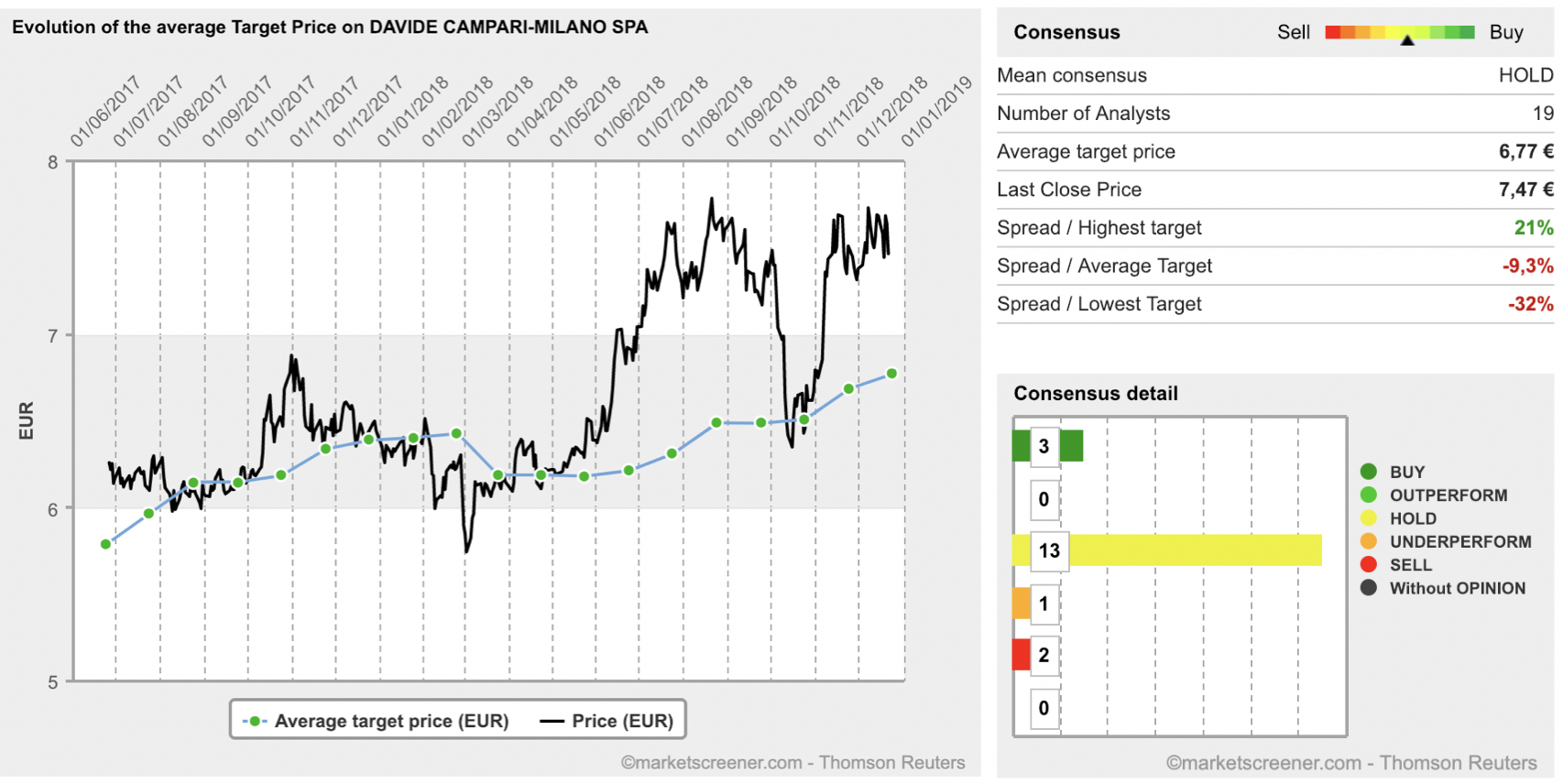The height and width of the screenshot is (784, 1563).
Task: Click the Spread / Highest target 21% value
Action: pyautogui.click(x=1534, y=227)
